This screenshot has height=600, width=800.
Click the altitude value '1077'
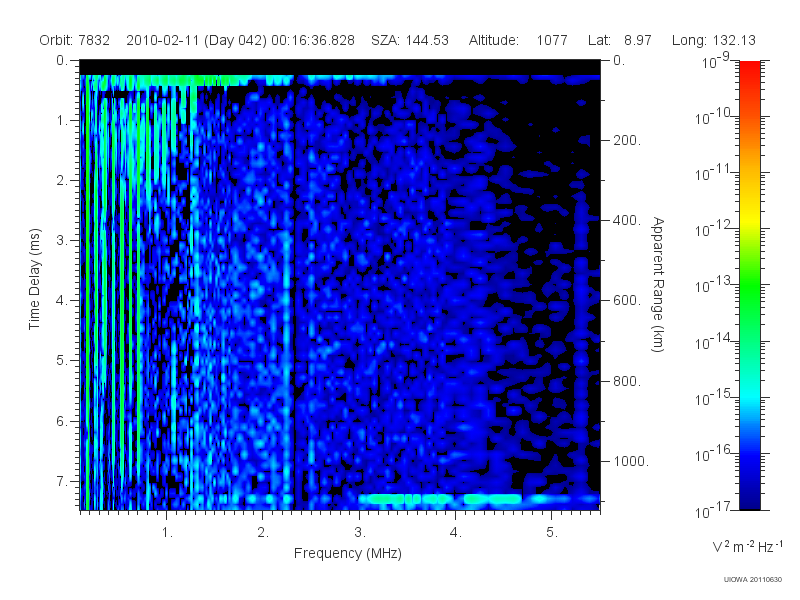click(552, 40)
